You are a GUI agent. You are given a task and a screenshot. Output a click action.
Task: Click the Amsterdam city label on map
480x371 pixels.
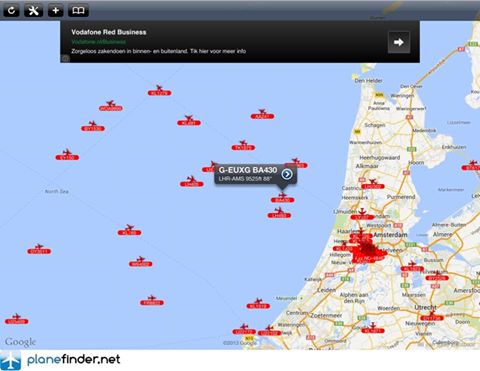coord(390,235)
